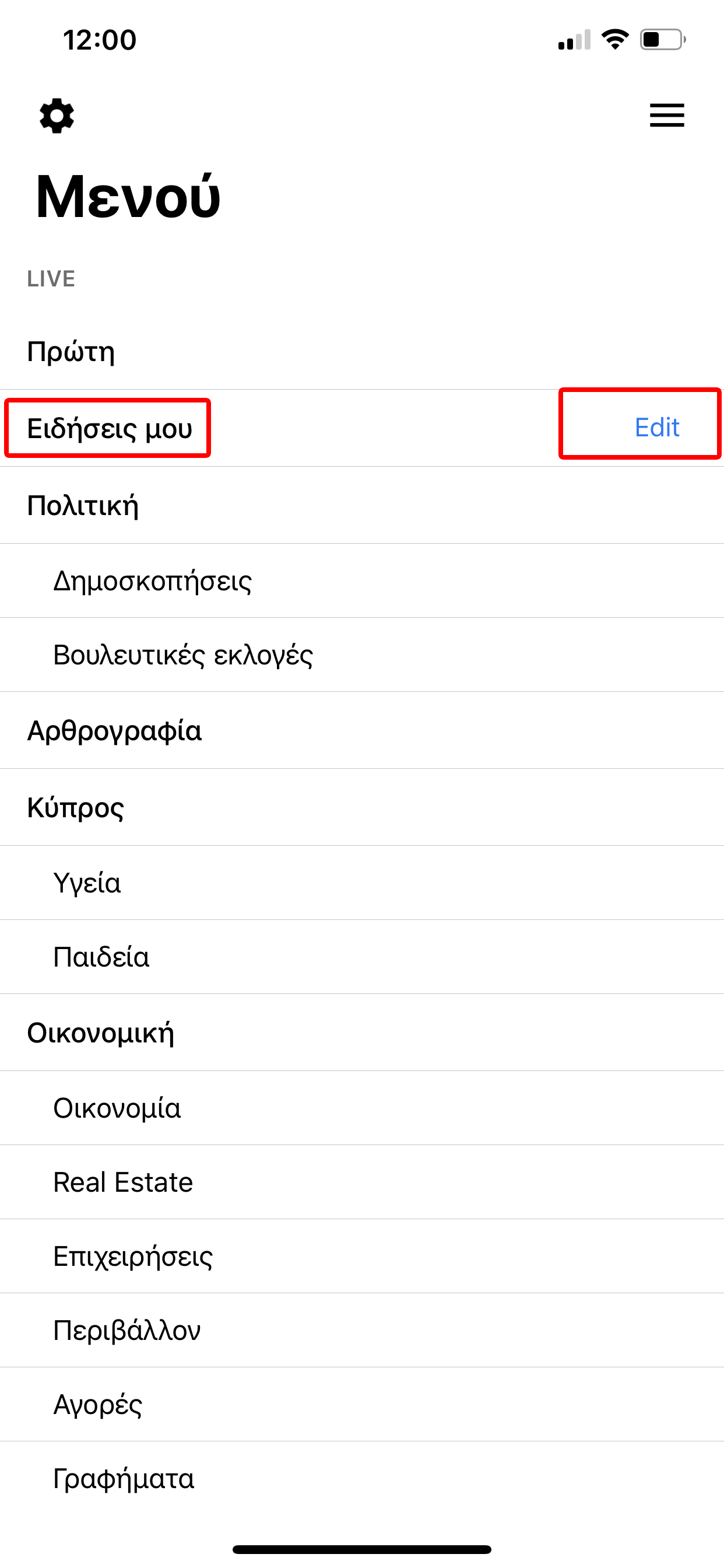Screen dimensions: 724x1568
Task: Open the Real Estate subsection
Action: pos(362,1182)
